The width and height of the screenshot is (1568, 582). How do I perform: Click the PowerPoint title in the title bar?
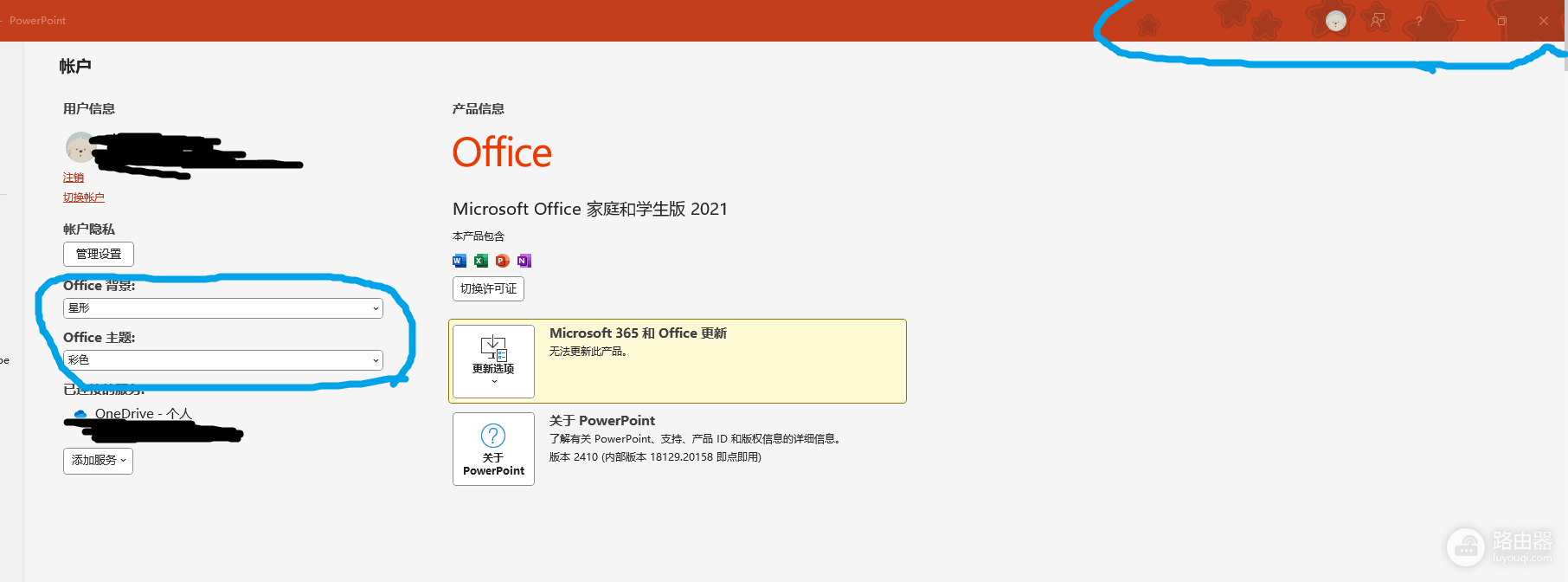(x=37, y=21)
